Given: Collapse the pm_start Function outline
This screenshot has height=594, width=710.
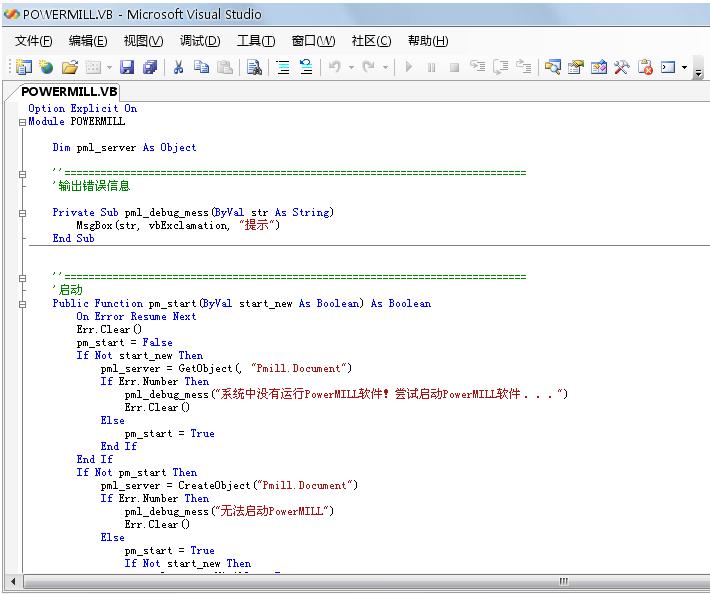Looking at the screenshot, I should [x=22, y=304].
